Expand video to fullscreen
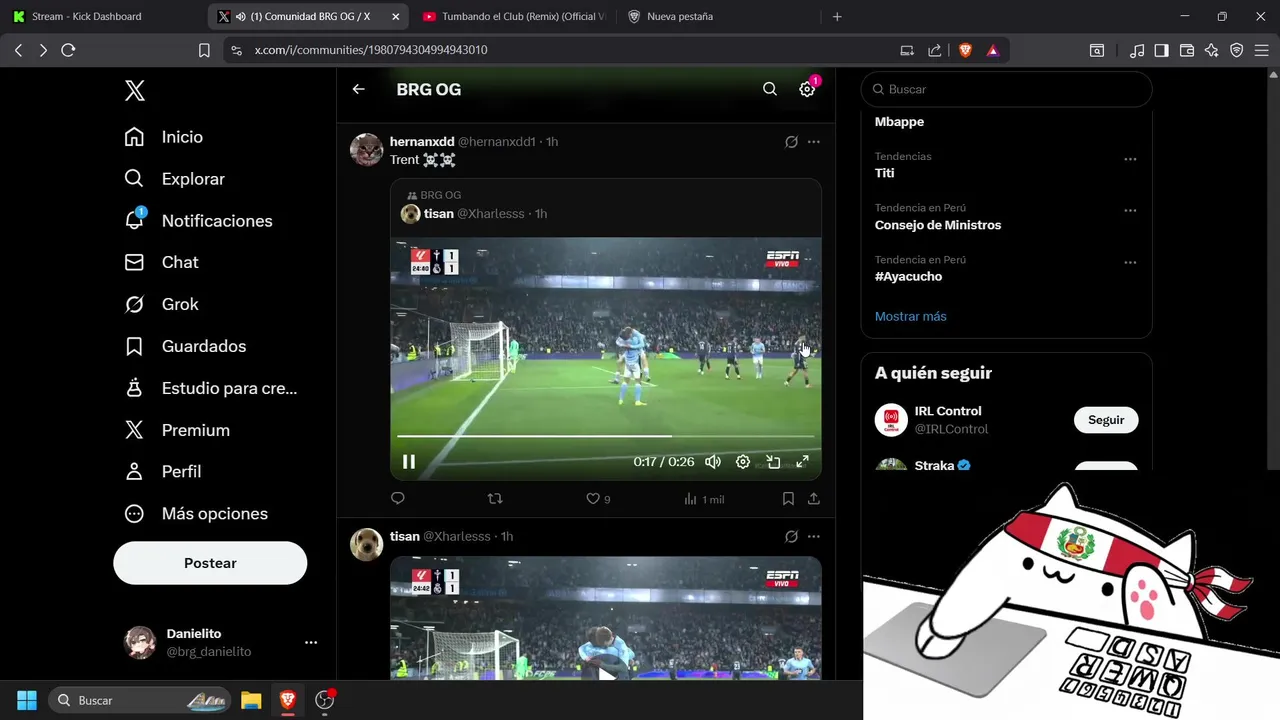The height and width of the screenshot is (720, 1280). [802, 461]
